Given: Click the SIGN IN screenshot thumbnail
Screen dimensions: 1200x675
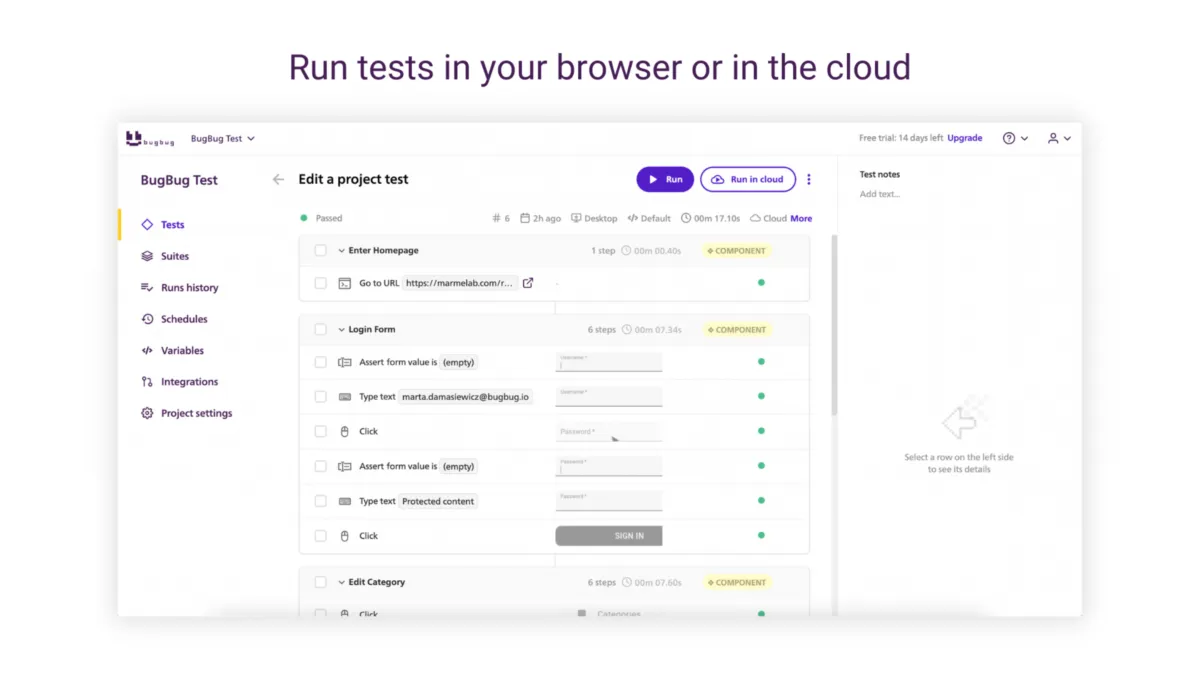Looking at the screenshot, I should tap(609, 536).
